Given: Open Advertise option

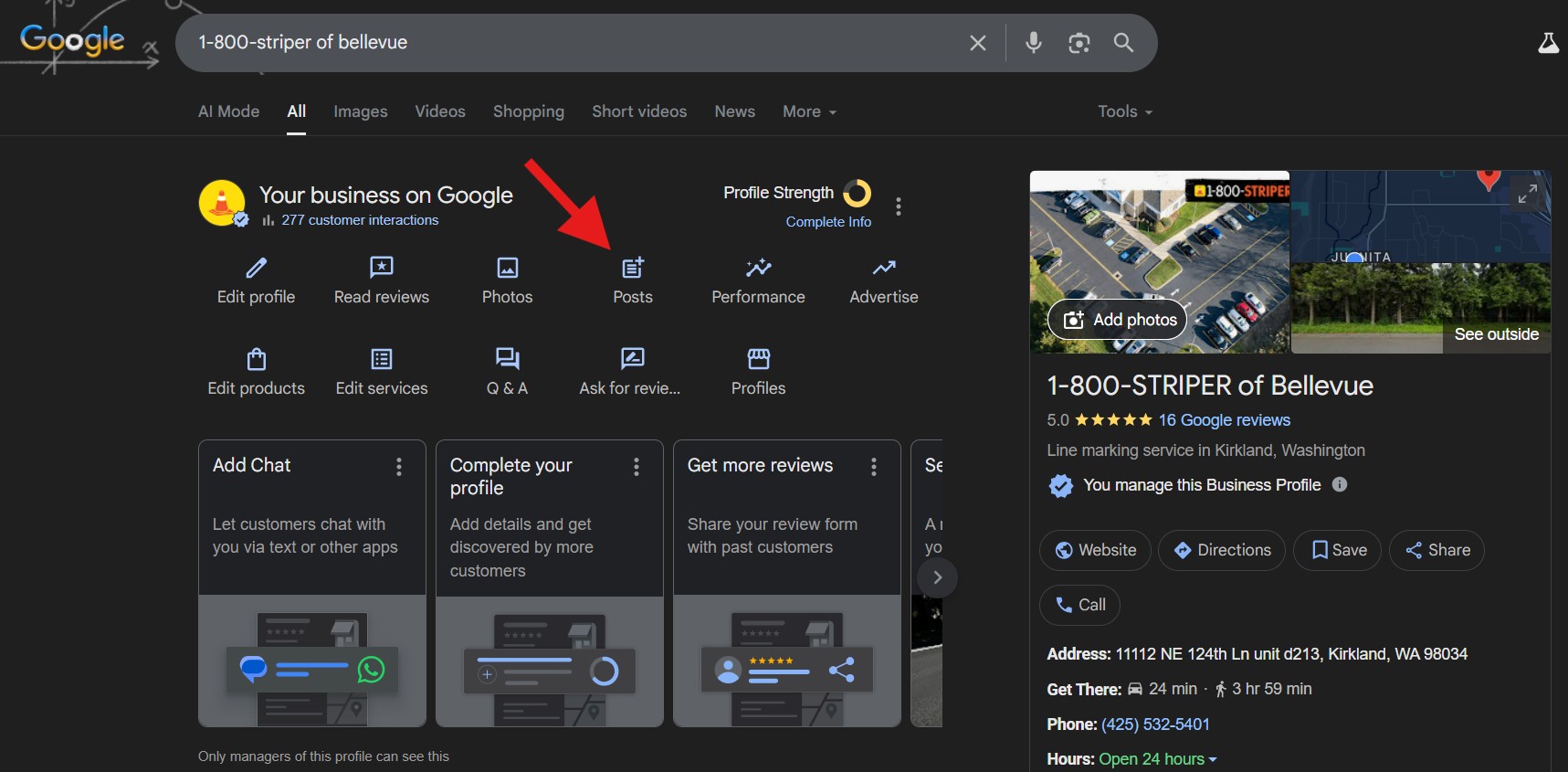Looking at the screenshot, I should pyautogui.click(x=883, y=280).
